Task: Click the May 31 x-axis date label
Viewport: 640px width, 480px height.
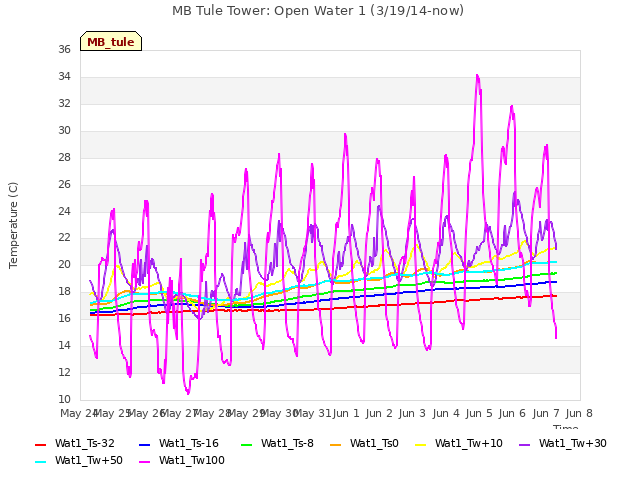Action: click(312, 413)
